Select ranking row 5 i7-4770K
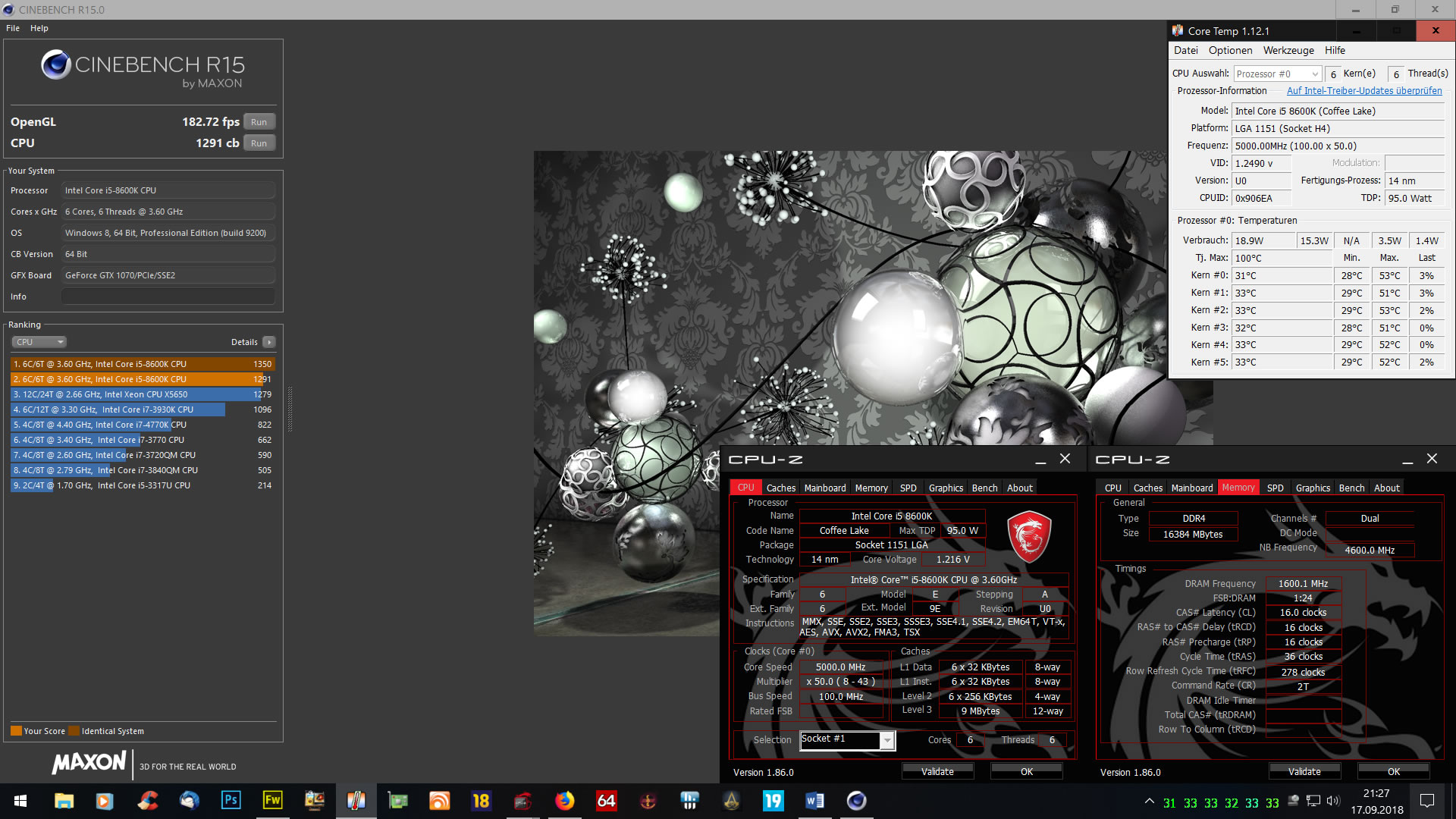The image size is (1456, 819). pos(142,425)
